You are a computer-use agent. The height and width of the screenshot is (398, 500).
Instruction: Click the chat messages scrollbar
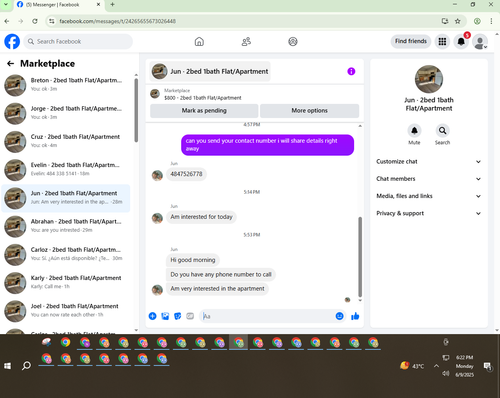tap(360, 257)
